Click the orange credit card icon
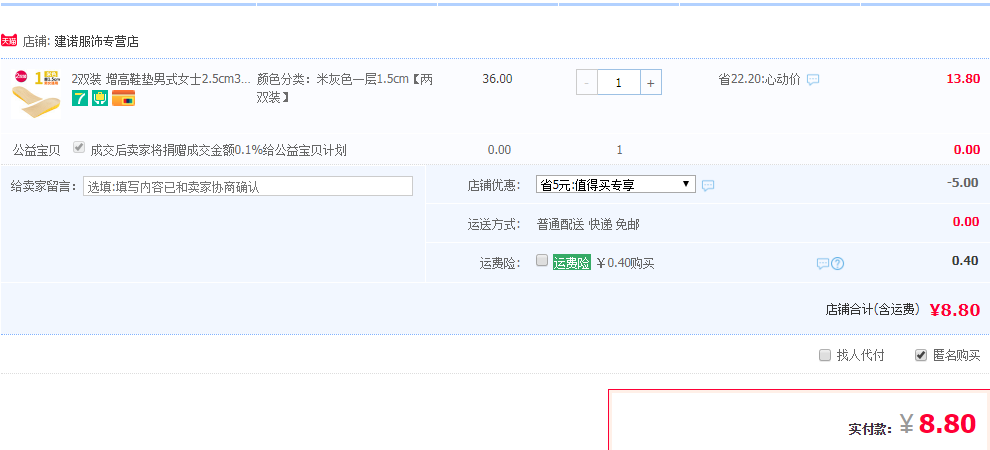Viewport: 990px width, 450px height. pyautogui.click(x=123, y=98)
